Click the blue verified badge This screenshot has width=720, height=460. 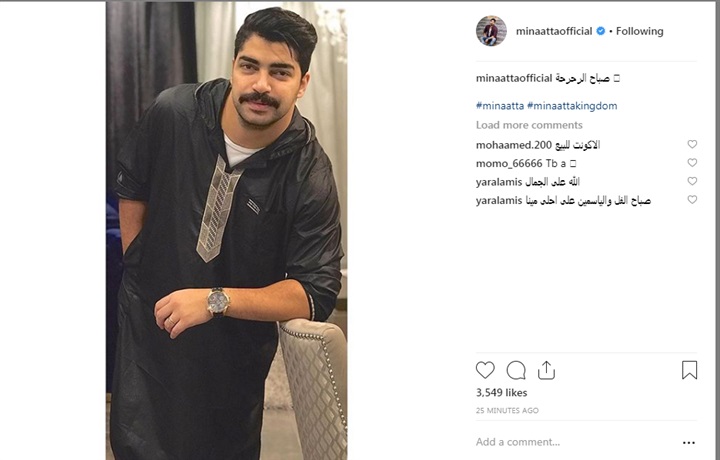point(601,31)
